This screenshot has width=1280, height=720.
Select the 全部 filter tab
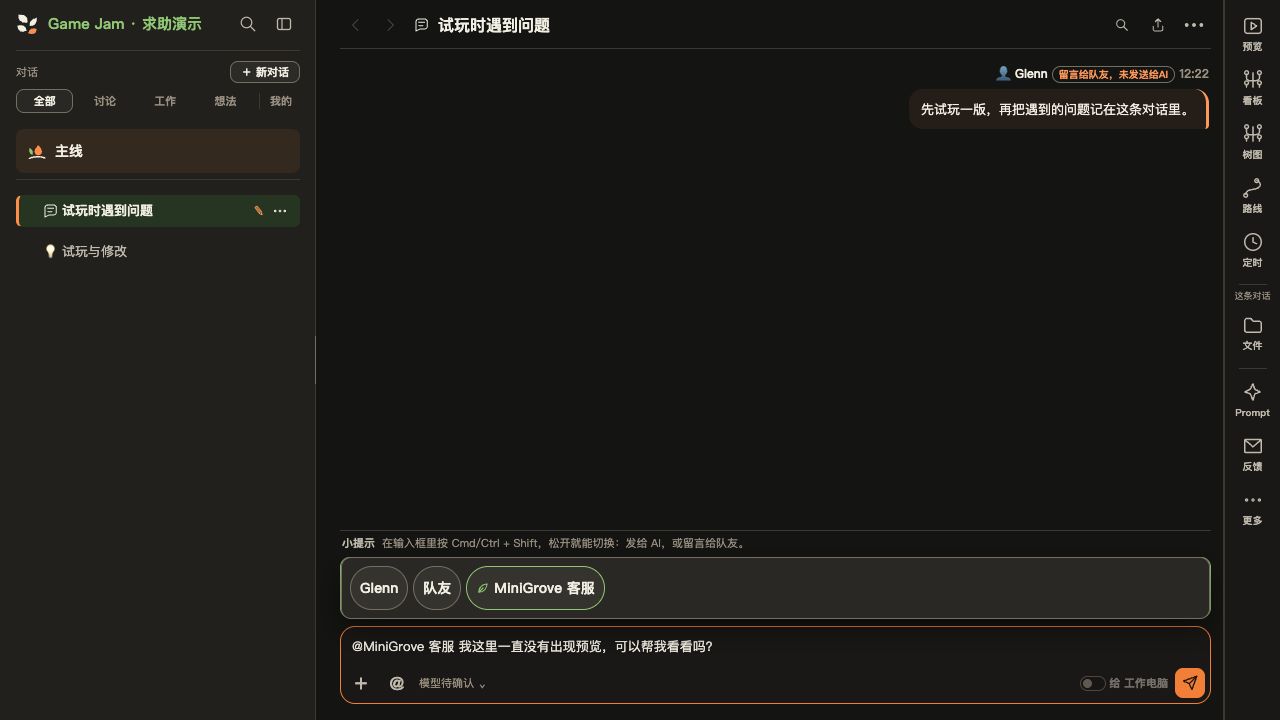44,101
